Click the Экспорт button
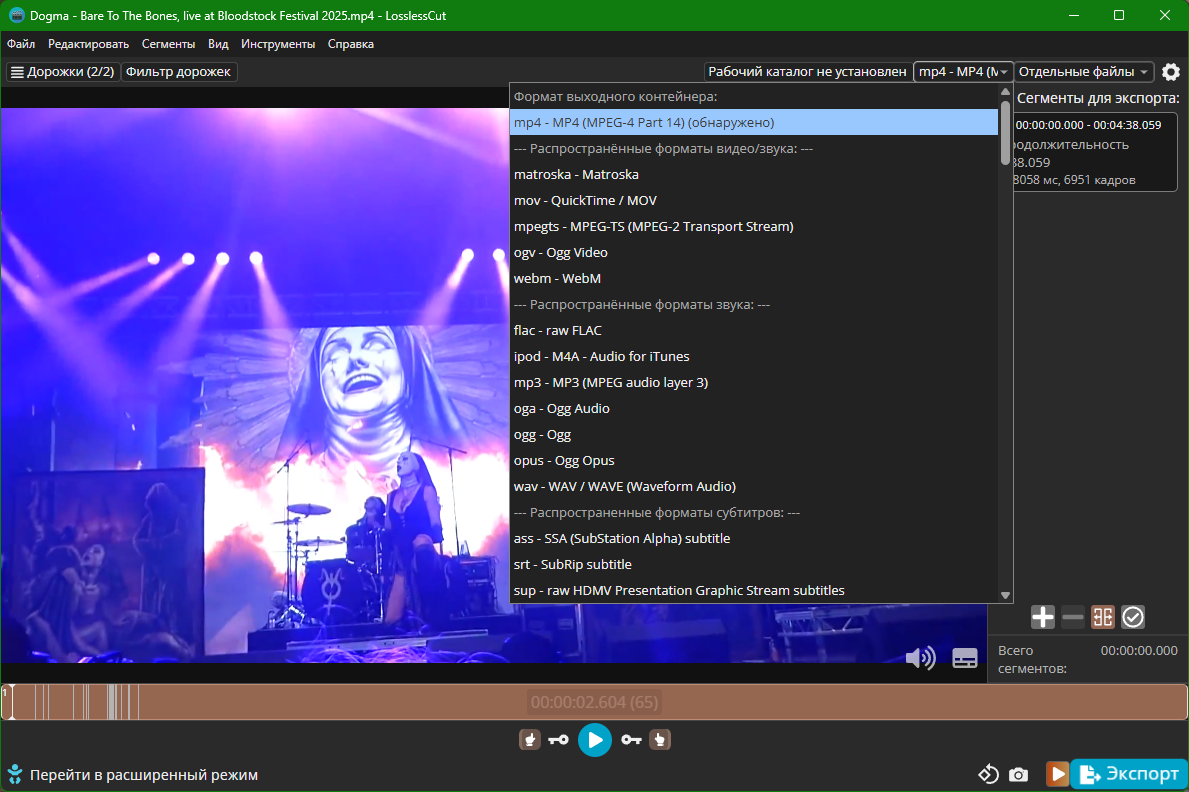The height and width of the screenshot is (792, 1189). point(1129,774)
